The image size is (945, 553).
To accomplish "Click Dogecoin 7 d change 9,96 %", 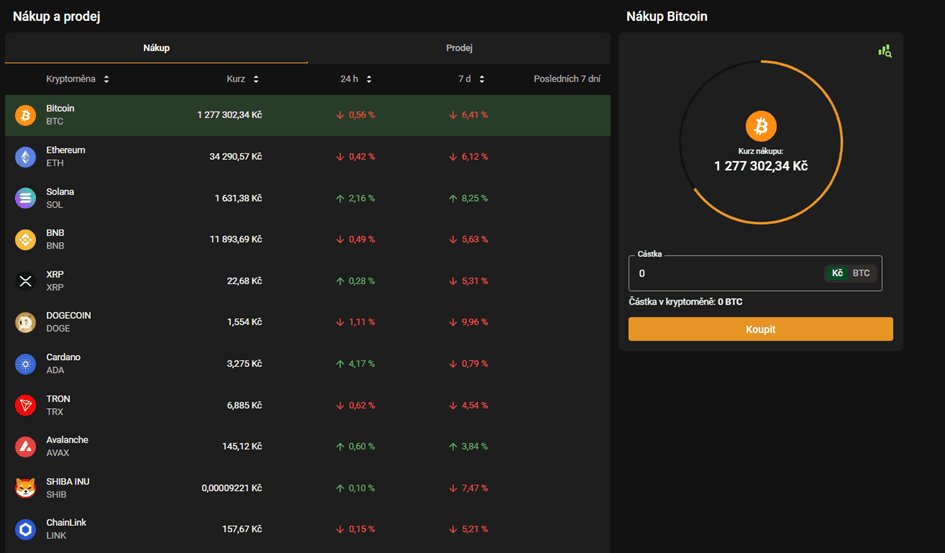I will click(468, 322).
